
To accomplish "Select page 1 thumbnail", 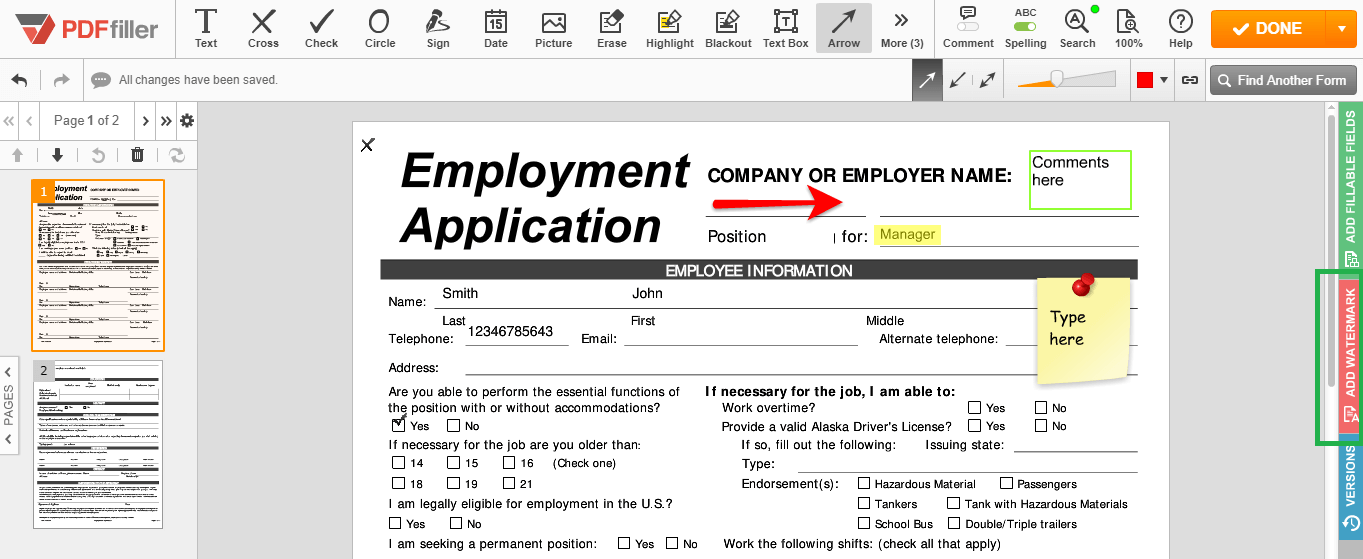I will pyautogui.click(x=99, y=265).
